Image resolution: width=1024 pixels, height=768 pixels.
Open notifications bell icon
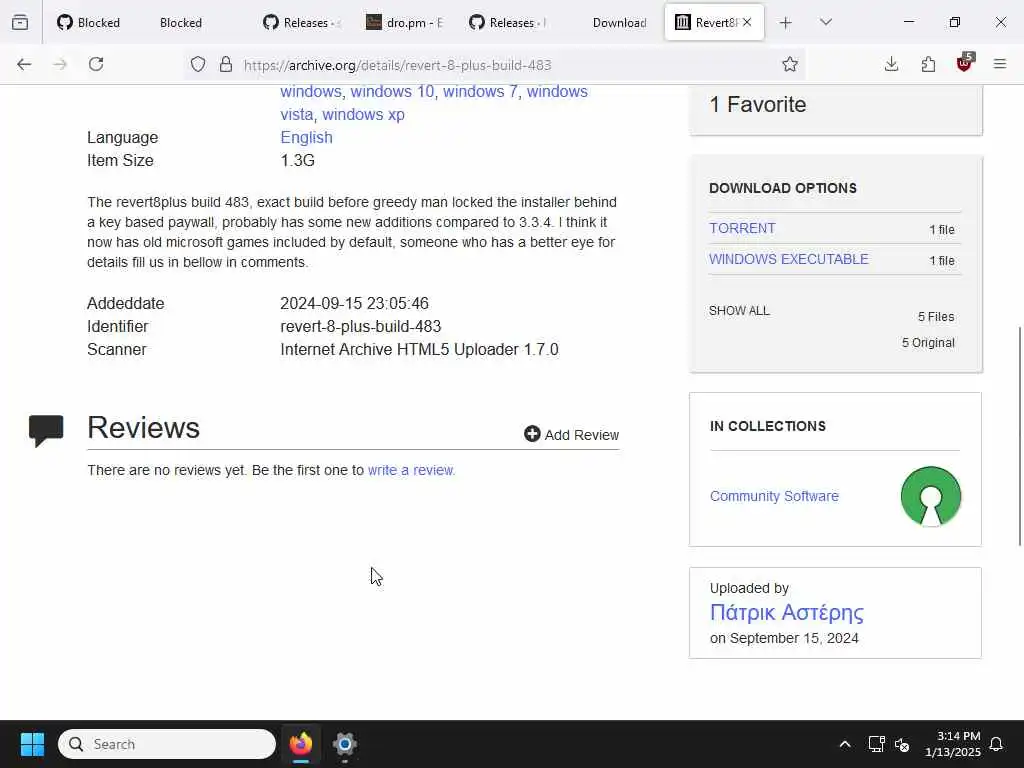click(x=997, y=744)
